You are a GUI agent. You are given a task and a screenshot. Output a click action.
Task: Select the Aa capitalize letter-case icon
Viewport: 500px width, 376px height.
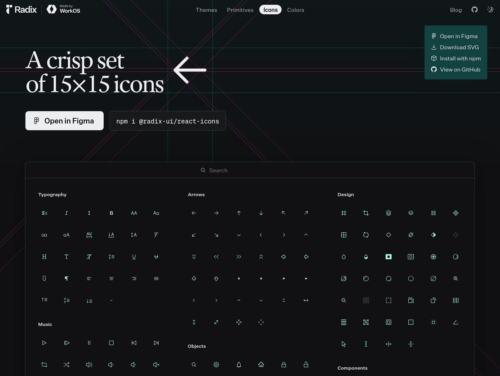coord(156,213)
